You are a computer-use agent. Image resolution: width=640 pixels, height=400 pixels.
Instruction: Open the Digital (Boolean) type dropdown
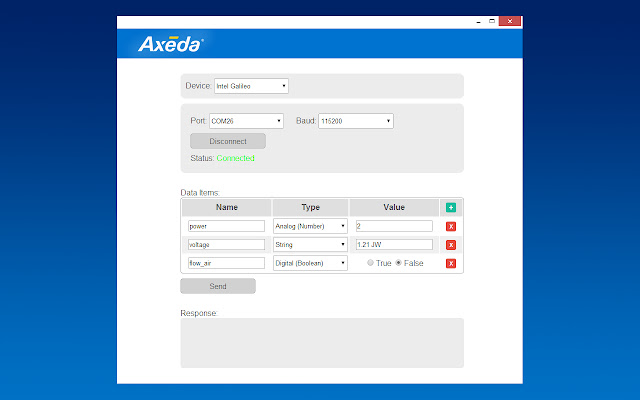click(x=310, y=263)
